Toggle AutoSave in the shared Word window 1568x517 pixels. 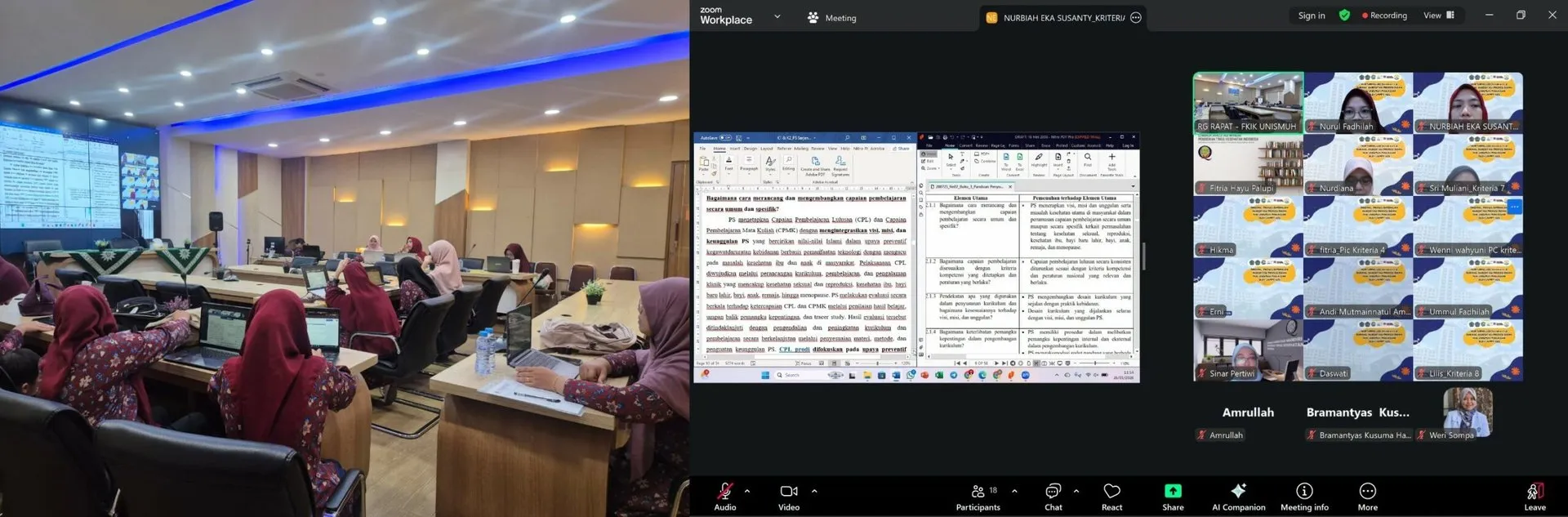click(726, 138)
